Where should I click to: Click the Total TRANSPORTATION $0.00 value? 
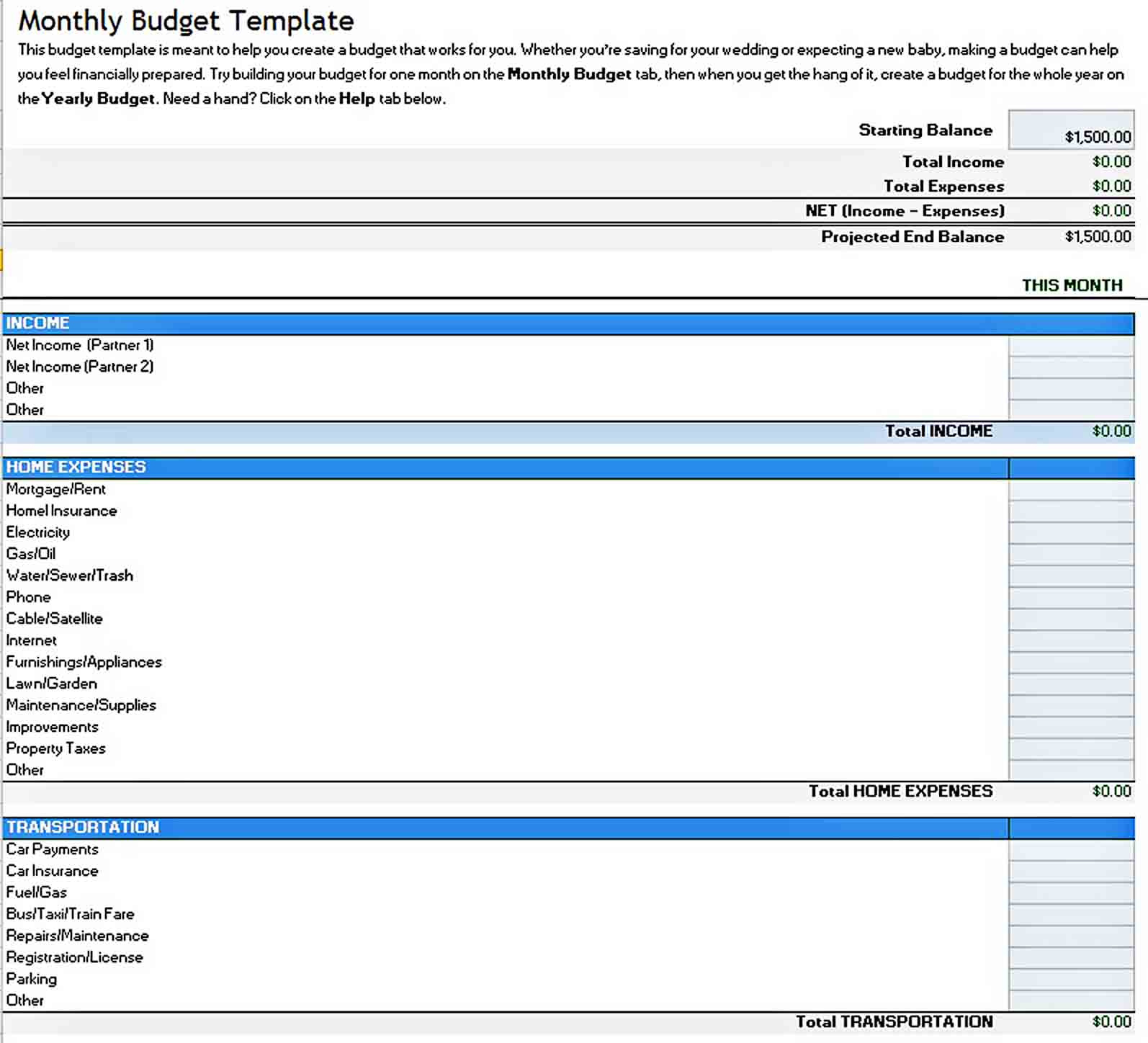click(x=1111, y=1022)
